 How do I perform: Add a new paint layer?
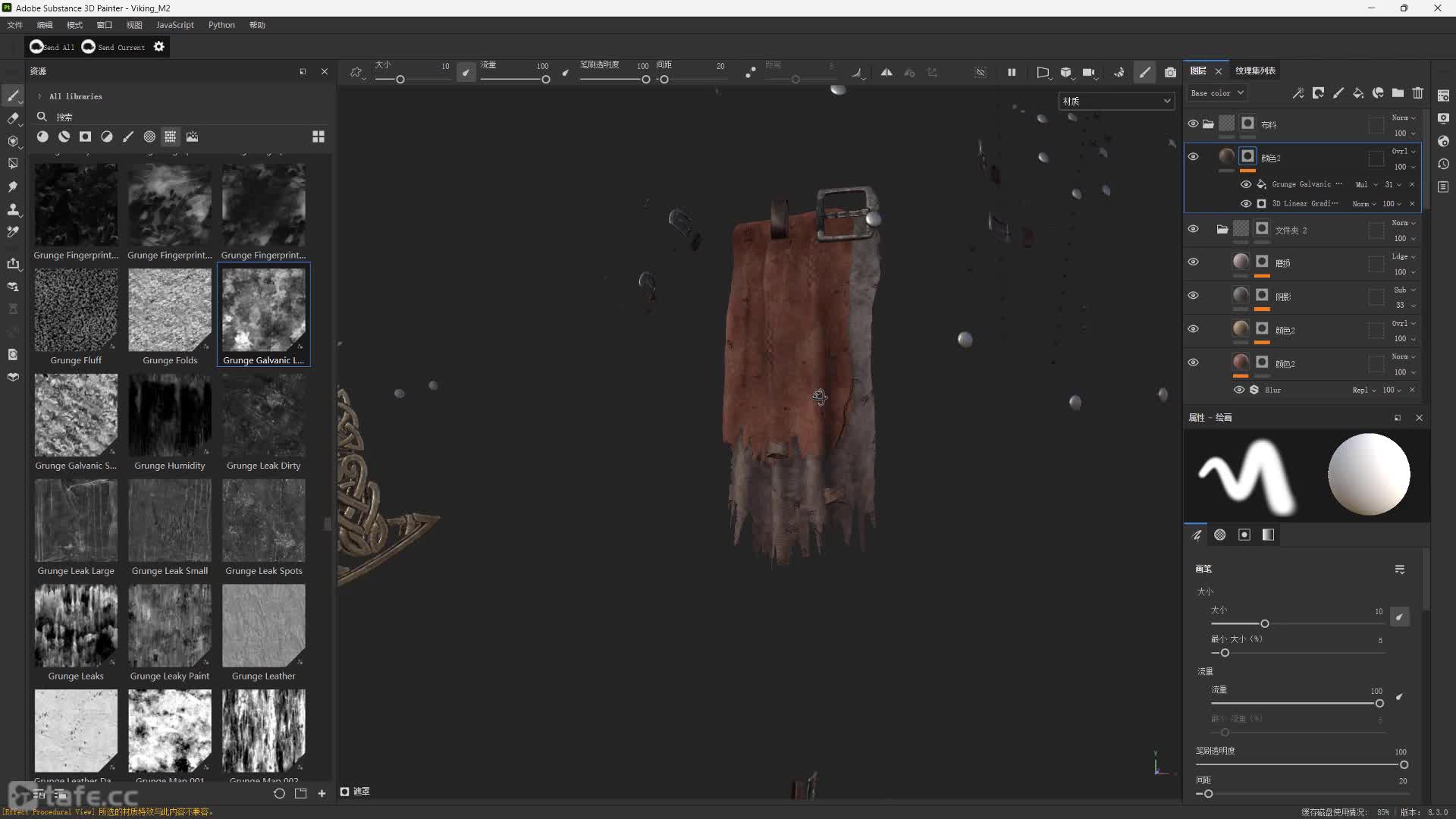pyautogui.click(x=1338, y=93)
